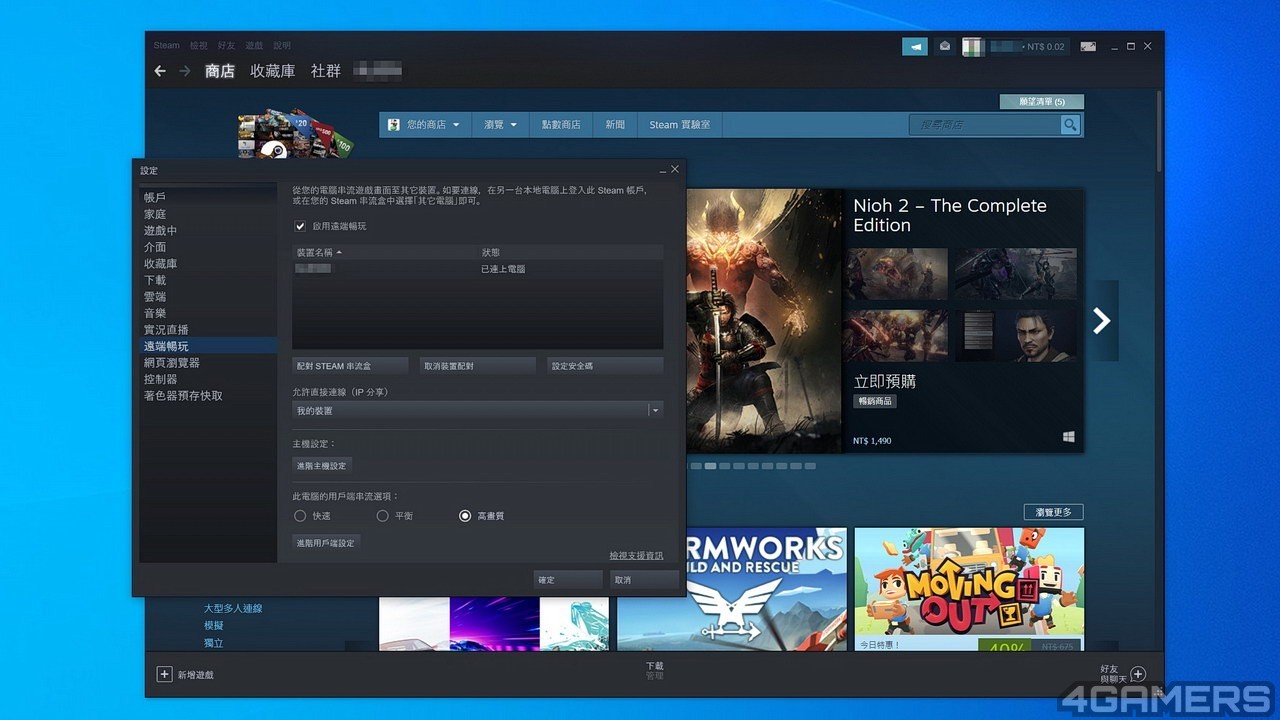Click the 已連上電腦 device row
The image size is (1280, 720).
click(x=477, y=269)
